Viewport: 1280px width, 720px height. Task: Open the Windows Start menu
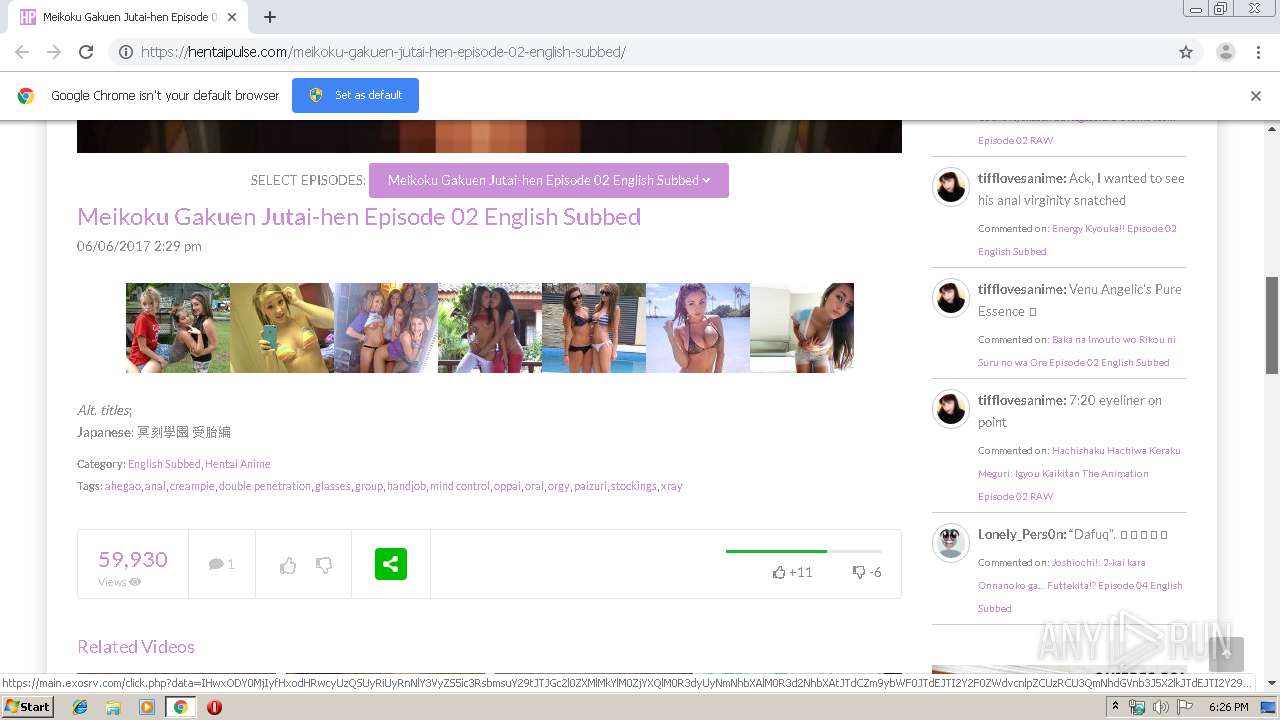(28, 706)
